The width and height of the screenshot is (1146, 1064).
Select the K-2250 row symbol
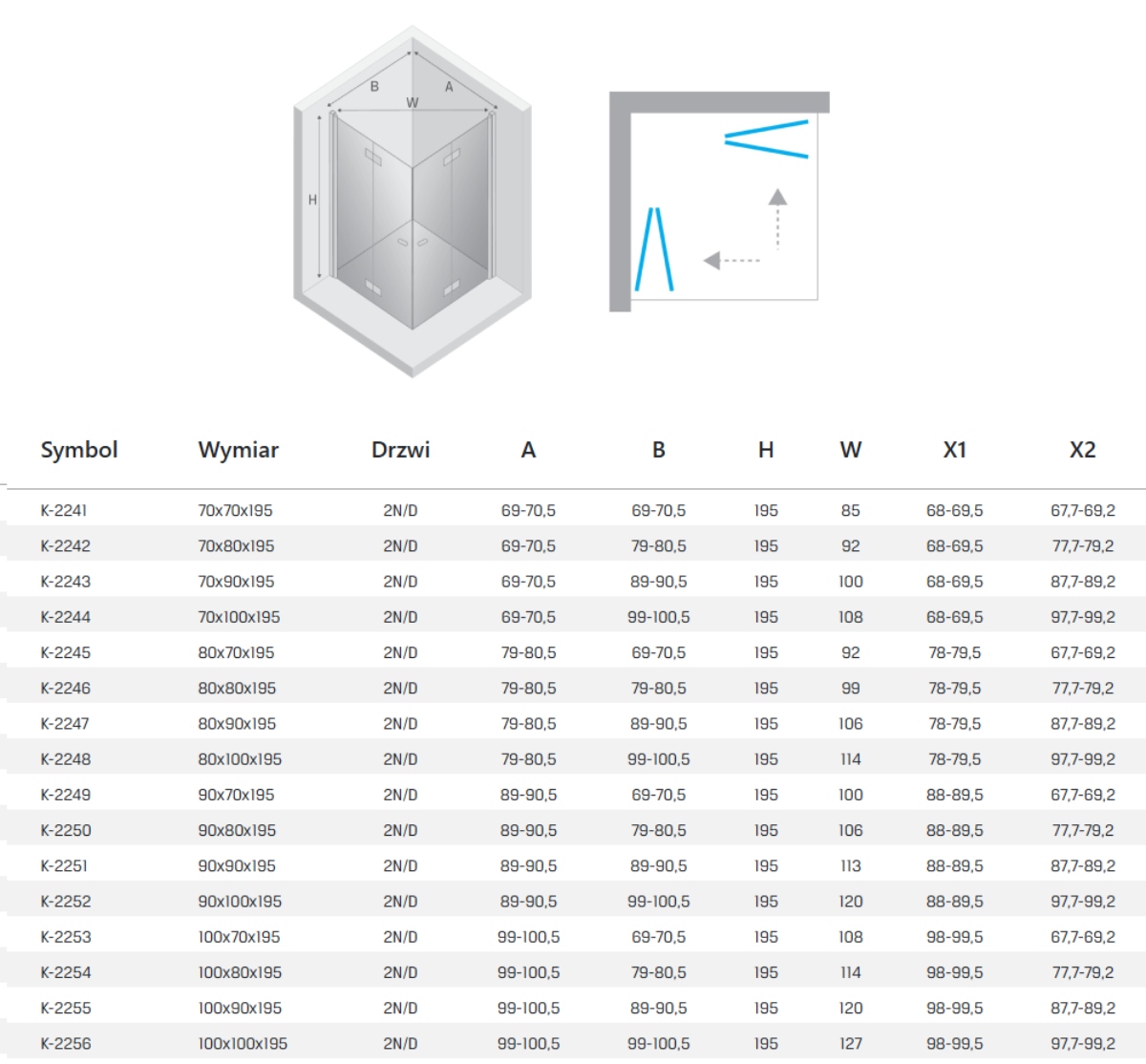click(66, 831)
